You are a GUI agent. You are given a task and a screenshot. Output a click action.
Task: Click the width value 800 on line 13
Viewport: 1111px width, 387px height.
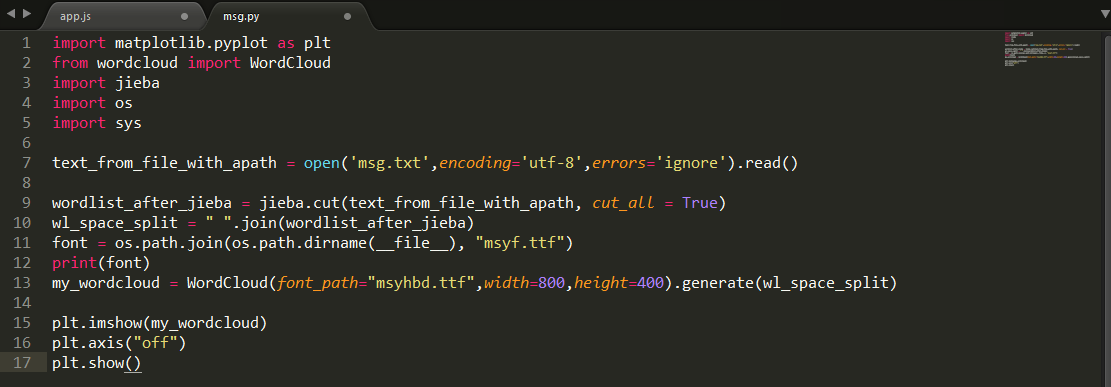551,284
